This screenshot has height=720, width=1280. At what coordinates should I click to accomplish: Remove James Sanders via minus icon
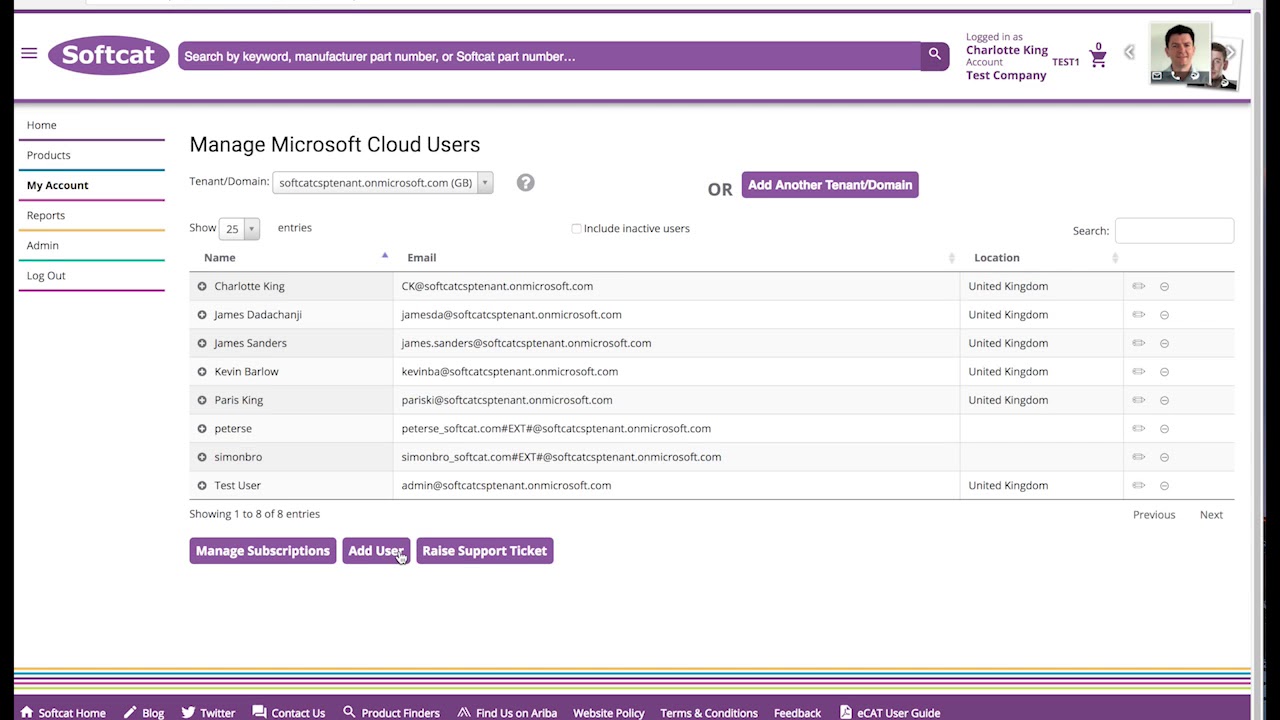coord(1164,343)
